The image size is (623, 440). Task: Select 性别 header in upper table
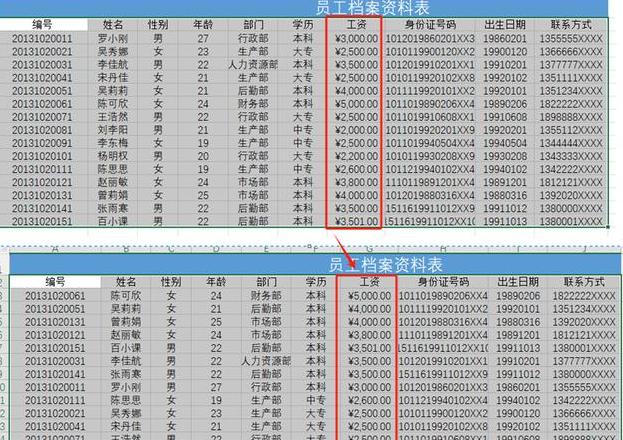click(158, 25)
